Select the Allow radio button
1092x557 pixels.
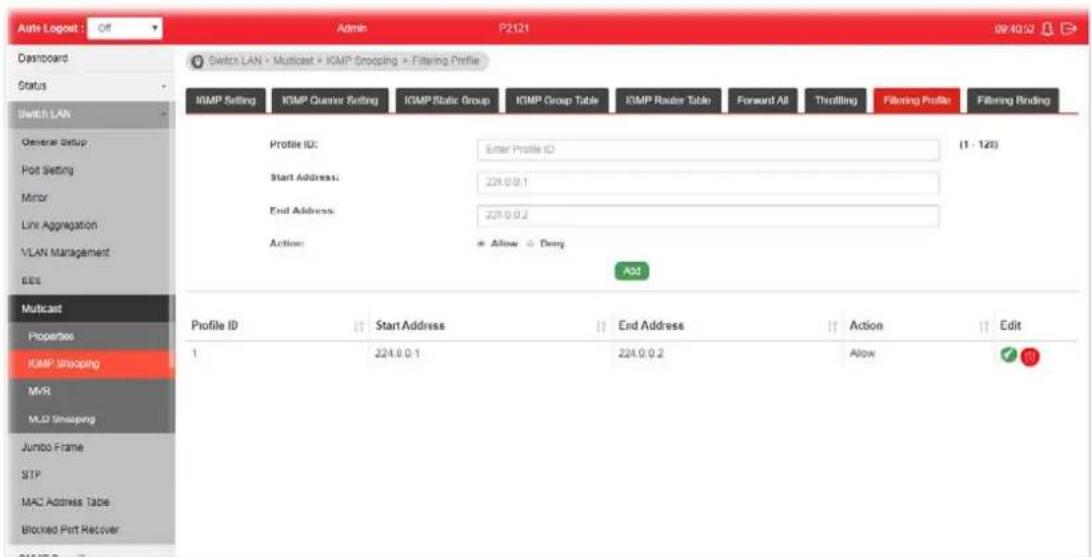click(481, 244)
